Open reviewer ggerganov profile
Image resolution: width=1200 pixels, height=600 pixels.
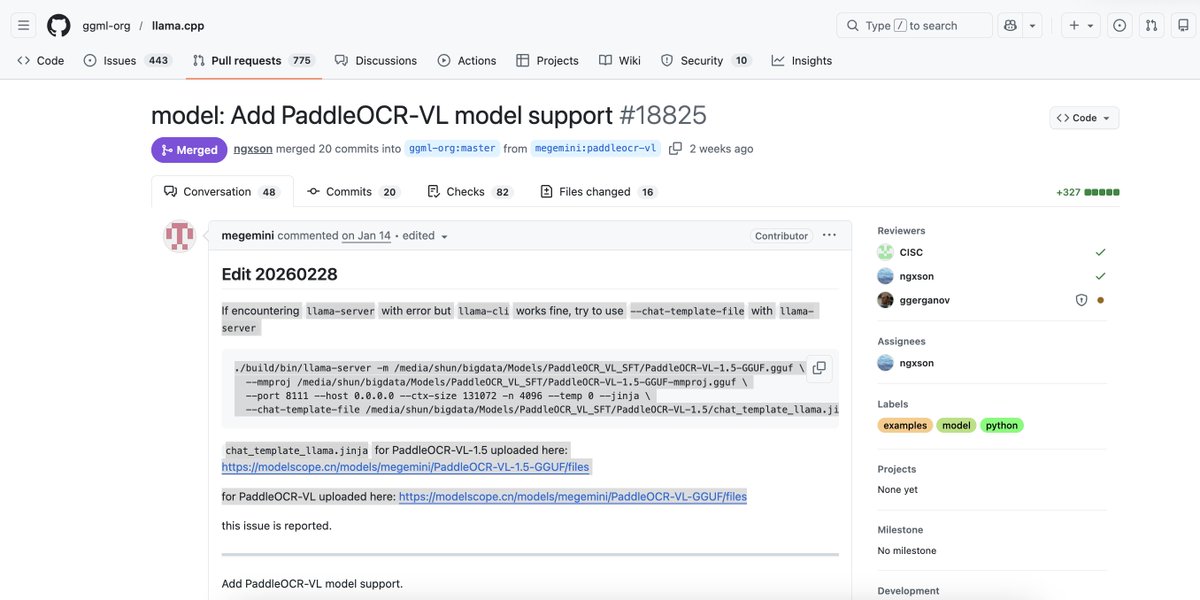[923, 300]
